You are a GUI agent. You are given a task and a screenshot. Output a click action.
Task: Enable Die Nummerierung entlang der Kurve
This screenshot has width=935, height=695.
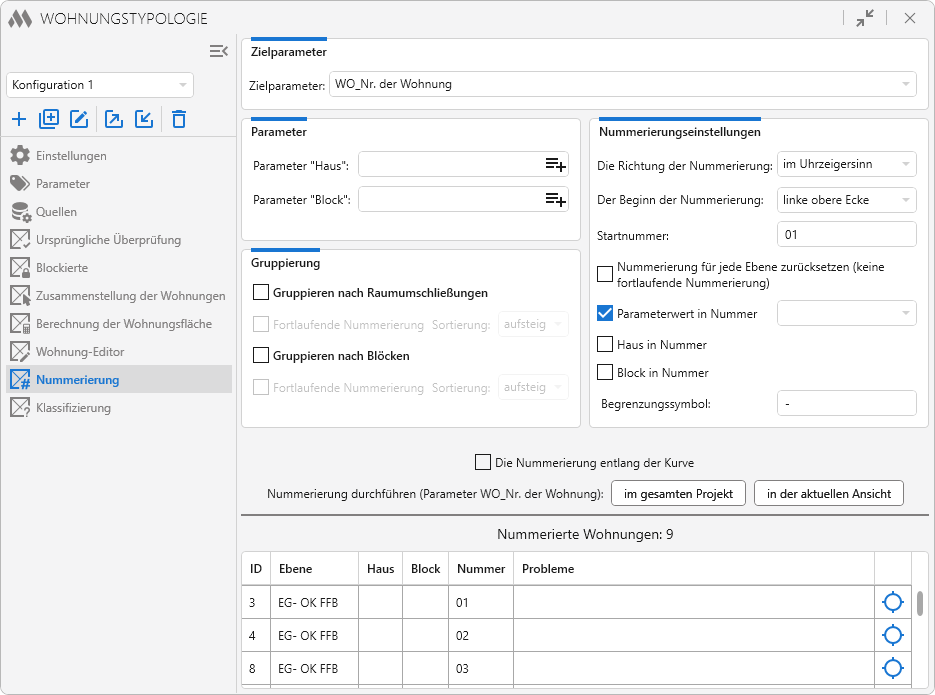pyautogui.click(x=483, y=462)
